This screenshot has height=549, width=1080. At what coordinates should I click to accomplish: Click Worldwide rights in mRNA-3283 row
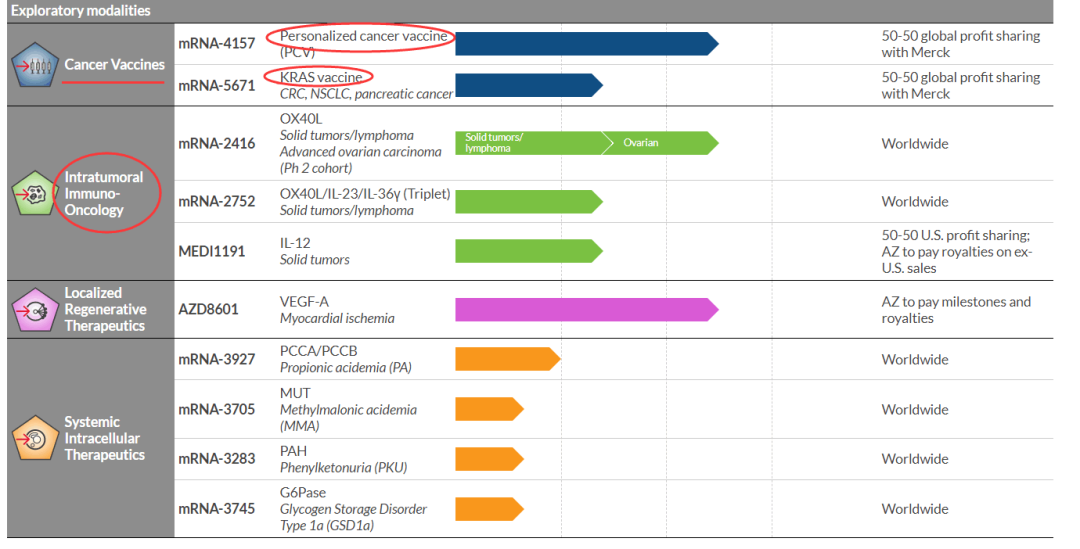point(915,459)
